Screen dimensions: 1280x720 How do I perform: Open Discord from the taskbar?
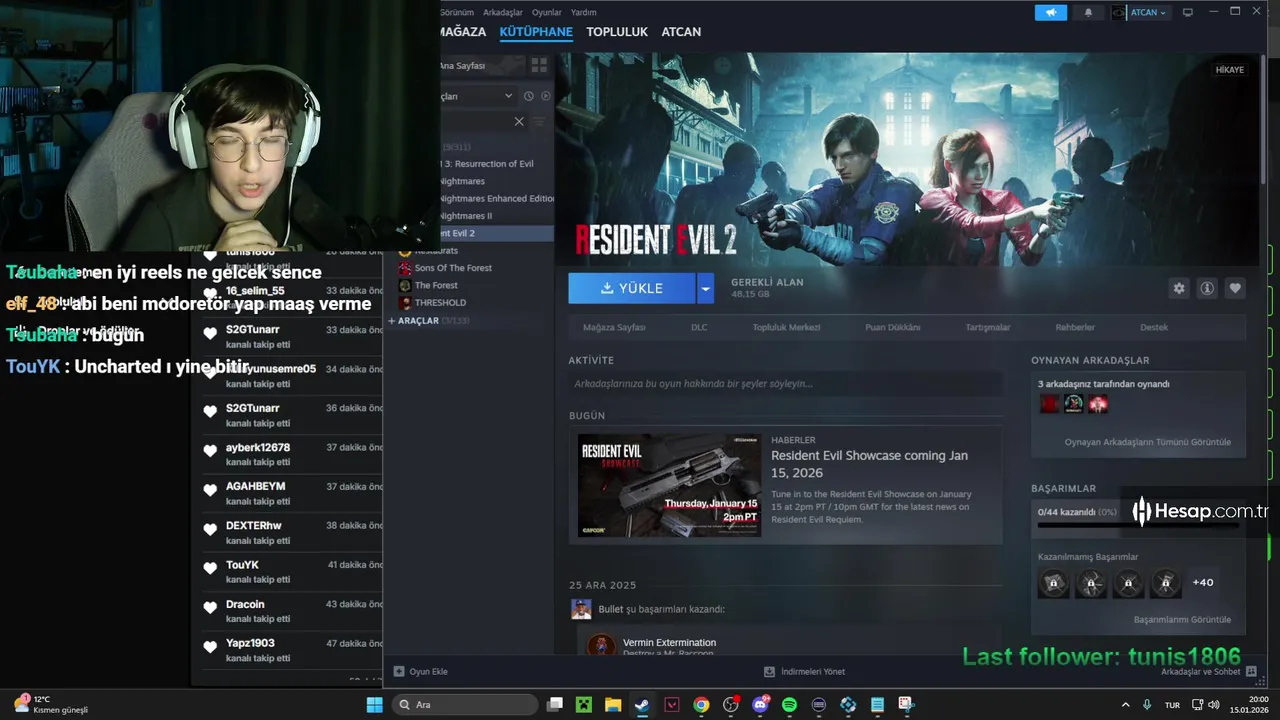(760, 705)
